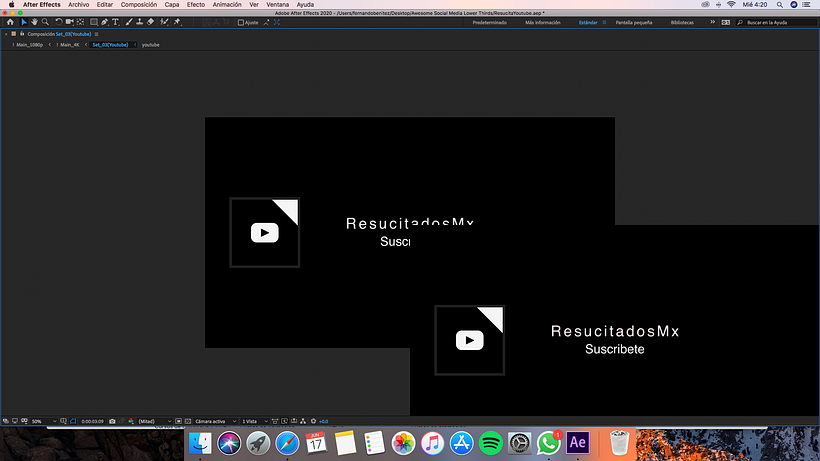Open the 50% magnification dropdown
The image size is (820, 461).
(x=43, y=421)
